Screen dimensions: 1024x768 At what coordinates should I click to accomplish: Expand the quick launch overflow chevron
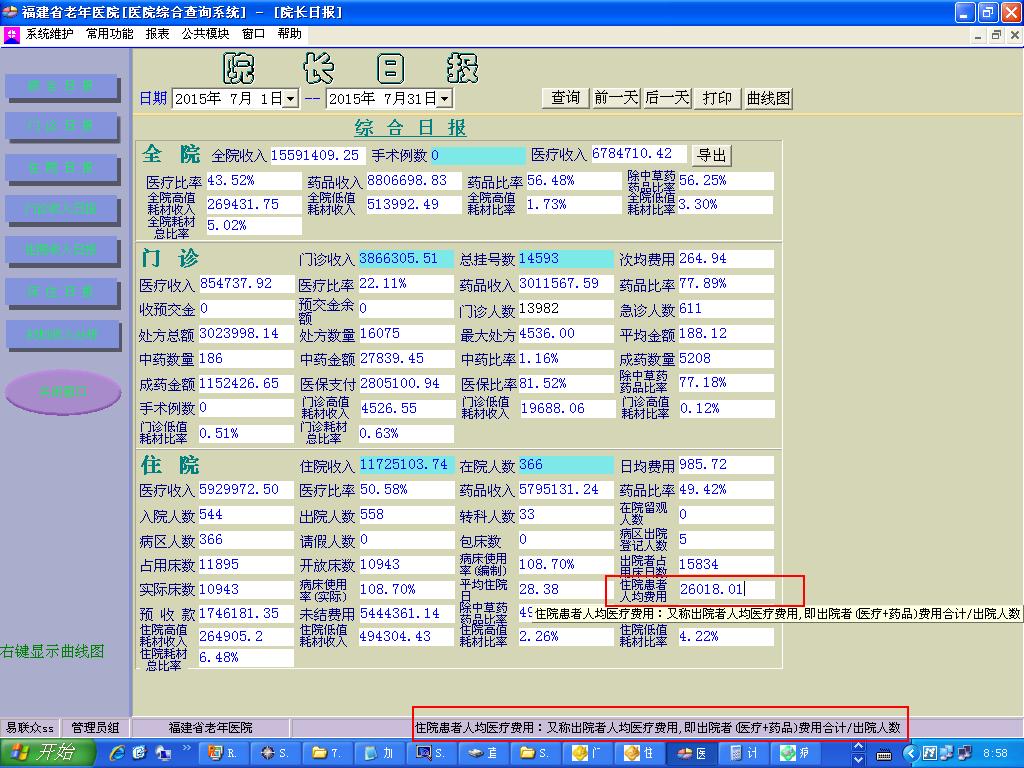pos(186,748)
